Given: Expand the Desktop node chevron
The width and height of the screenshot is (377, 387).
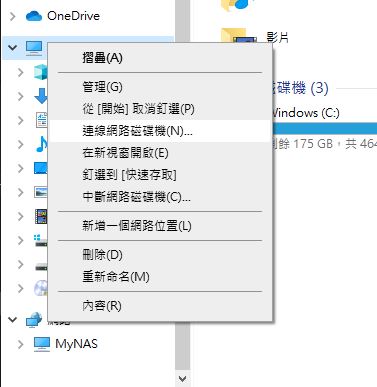Looking at the screenshot, I should pos(21,168).
